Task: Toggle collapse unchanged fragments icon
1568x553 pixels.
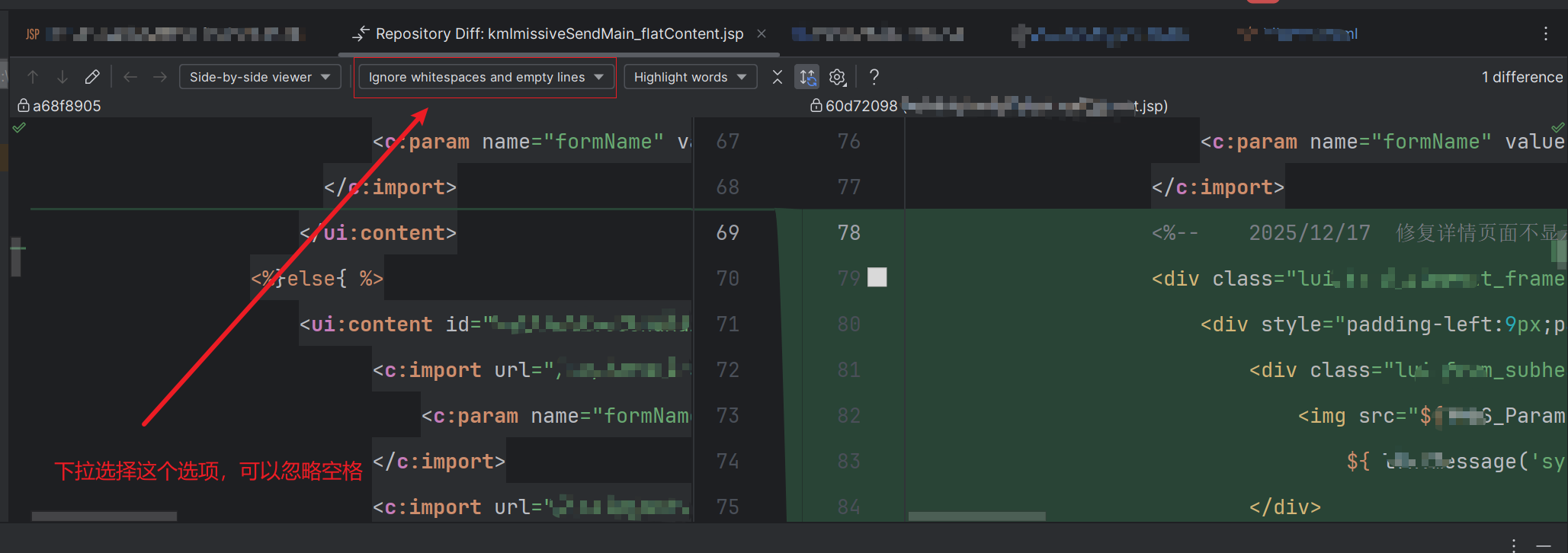Action: (x=778, y=77)
